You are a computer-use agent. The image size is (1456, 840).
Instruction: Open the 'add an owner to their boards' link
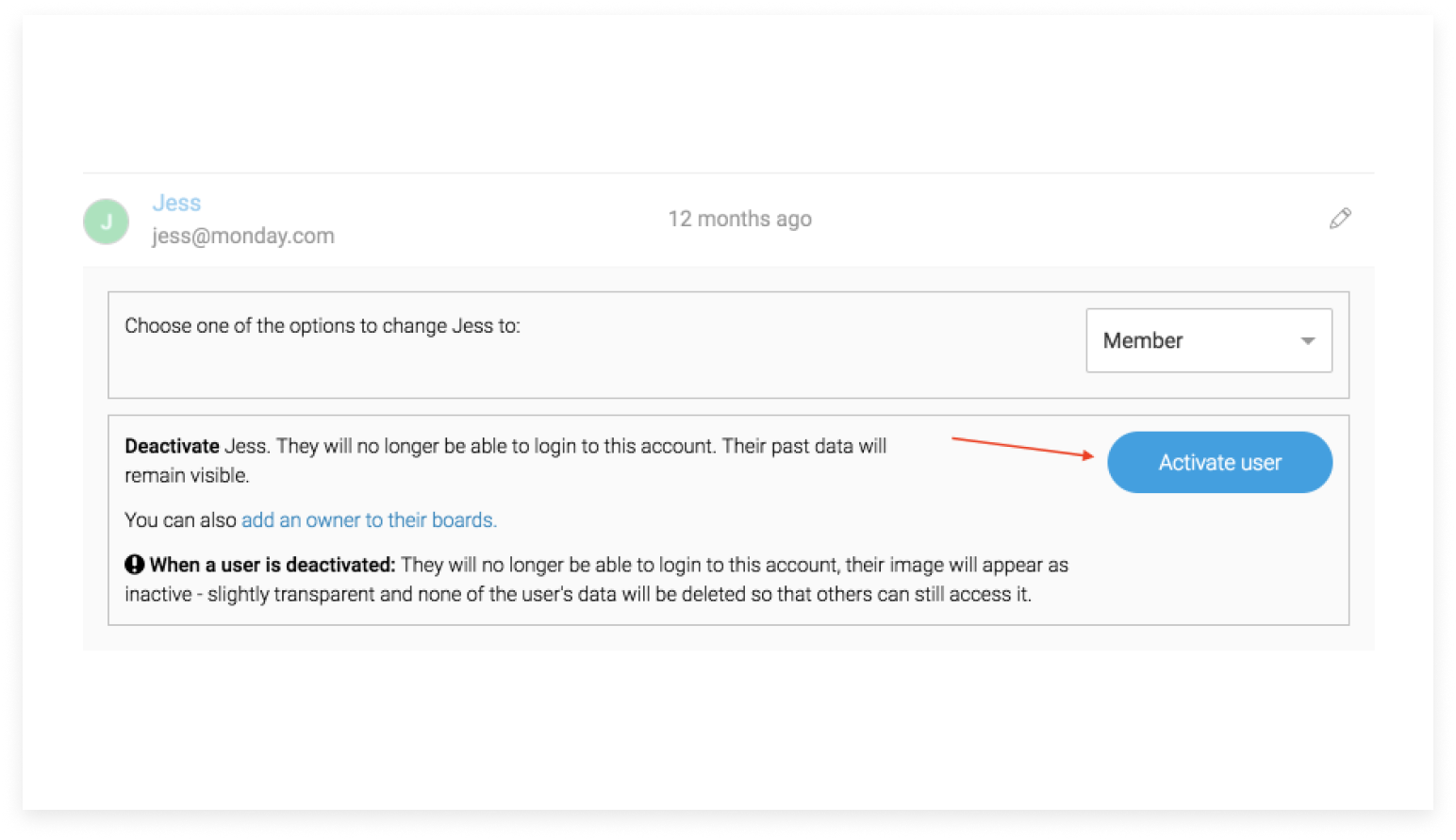369,520
